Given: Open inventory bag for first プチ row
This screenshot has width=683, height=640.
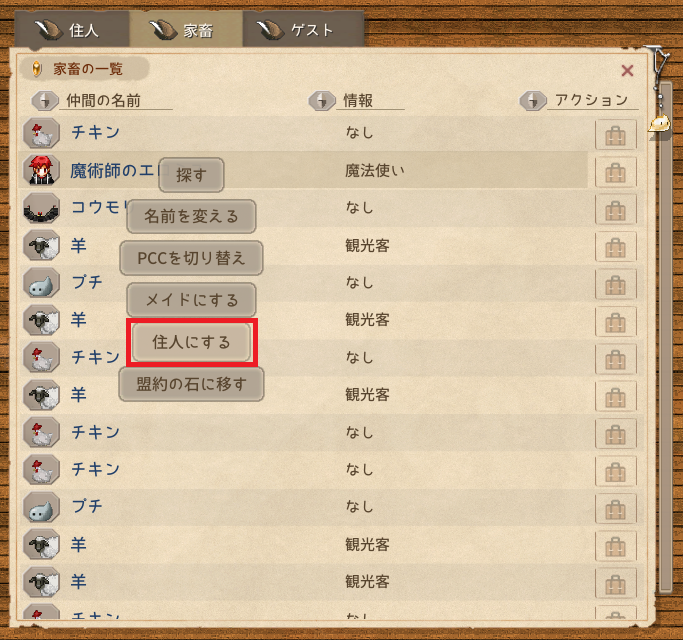Looking at the screenshot, I should point(615,284).
